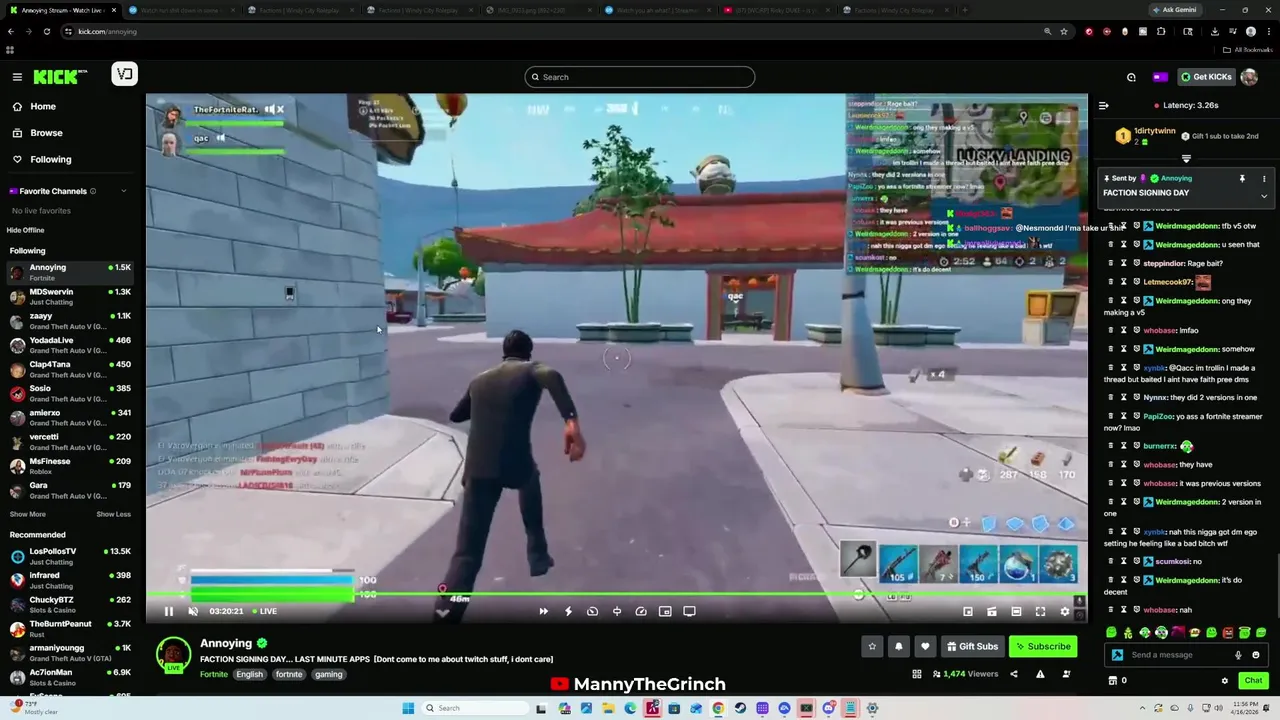Click the gaming tag
Image resolution: width=1280 pixels, height=720 pixels.
[x=329, y=674]
